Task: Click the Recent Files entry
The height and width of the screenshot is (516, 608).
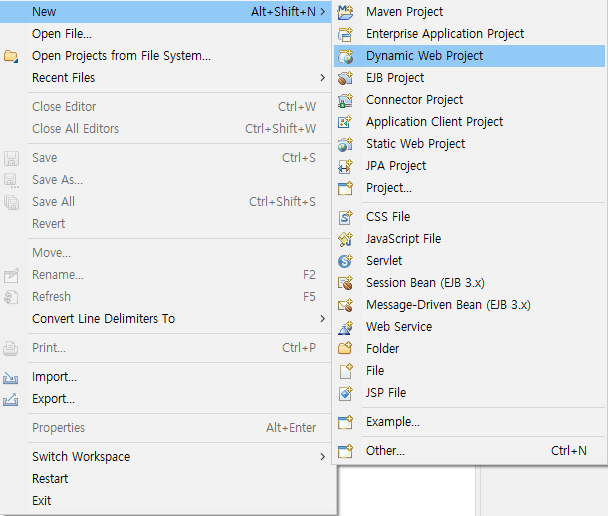Action: (x=166, y=78)
